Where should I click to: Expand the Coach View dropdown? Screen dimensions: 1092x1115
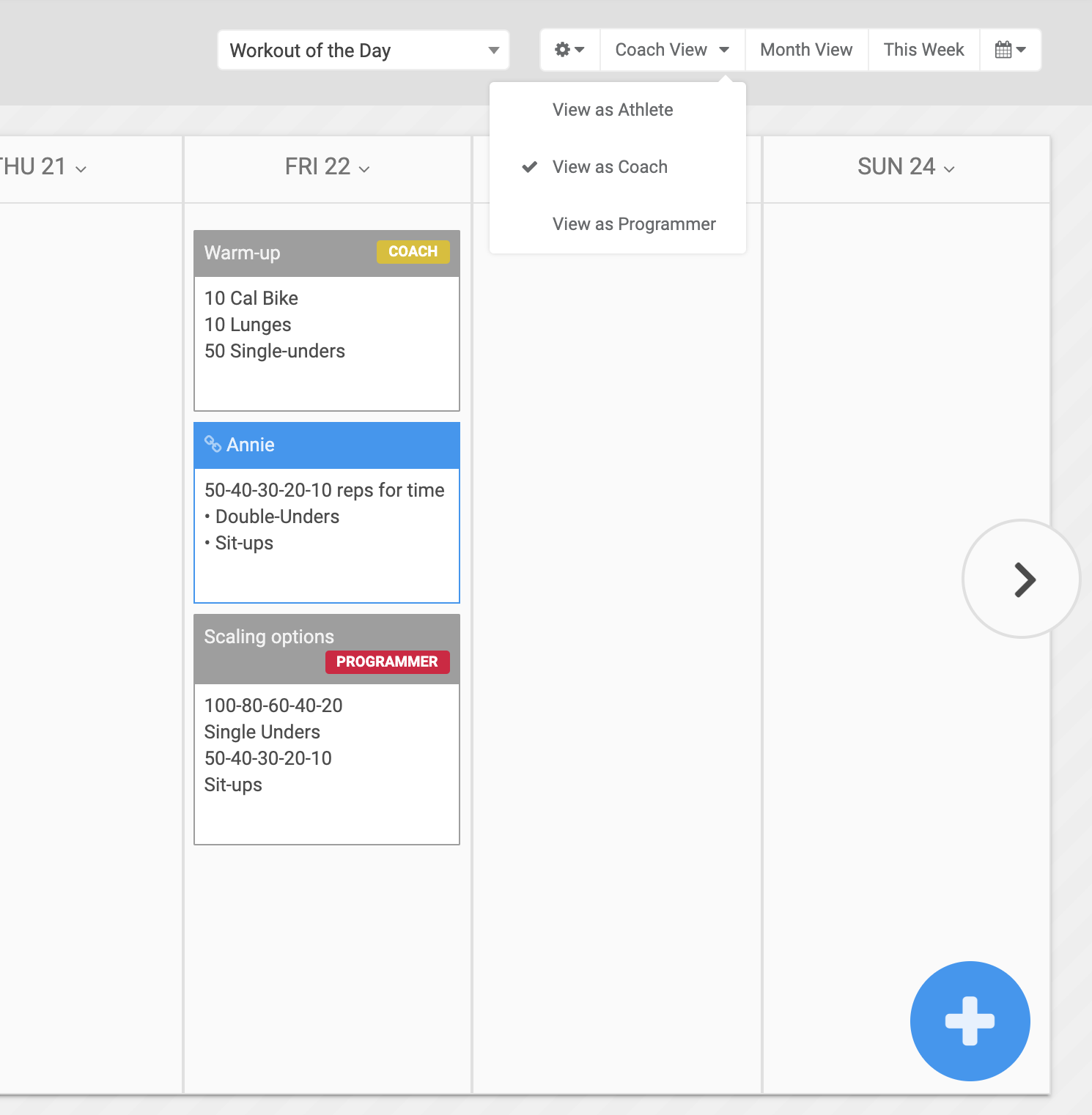[x=672, y=50]
